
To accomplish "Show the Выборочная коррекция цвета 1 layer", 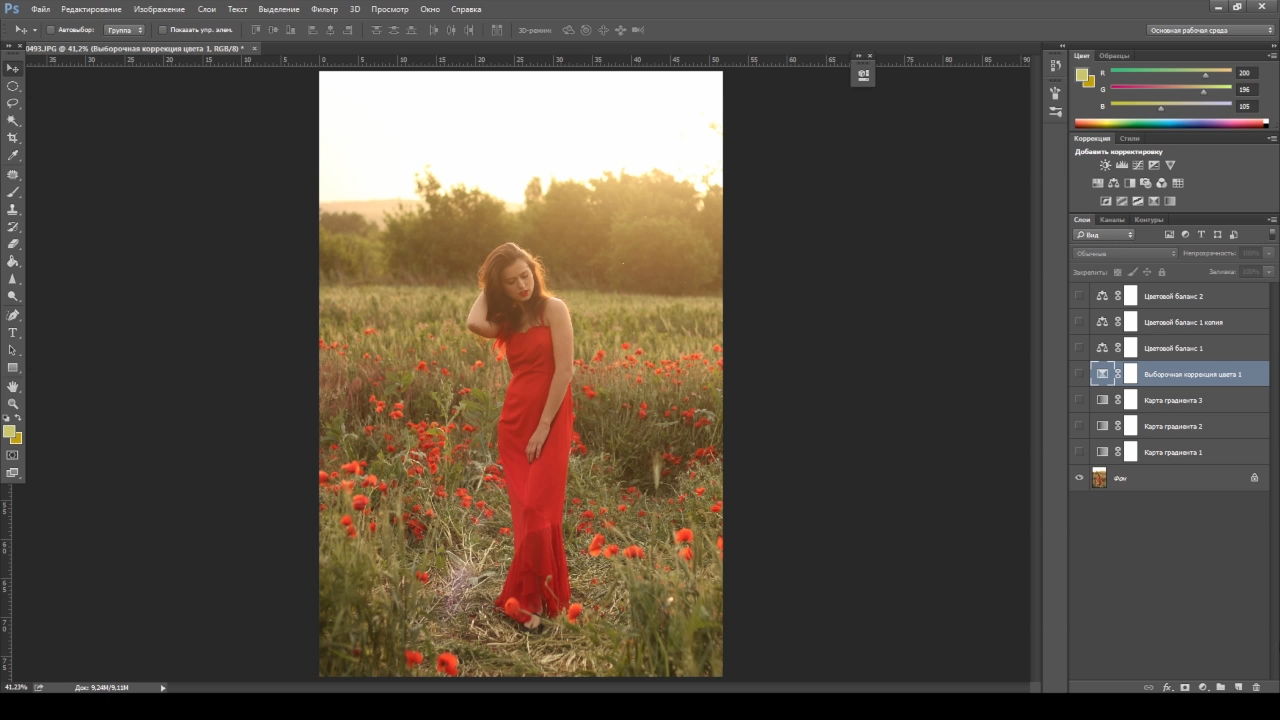I will pos(1079,374).
